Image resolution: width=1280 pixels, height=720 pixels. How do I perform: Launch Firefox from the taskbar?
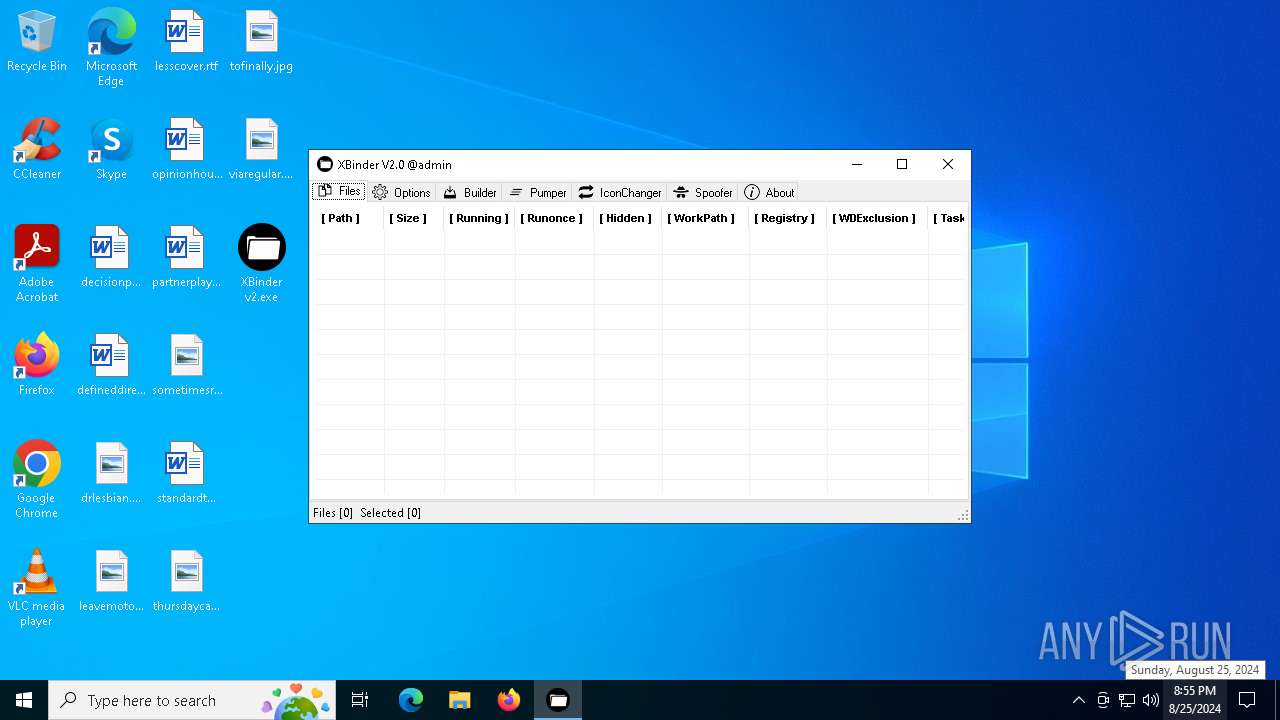coord(509,700)
